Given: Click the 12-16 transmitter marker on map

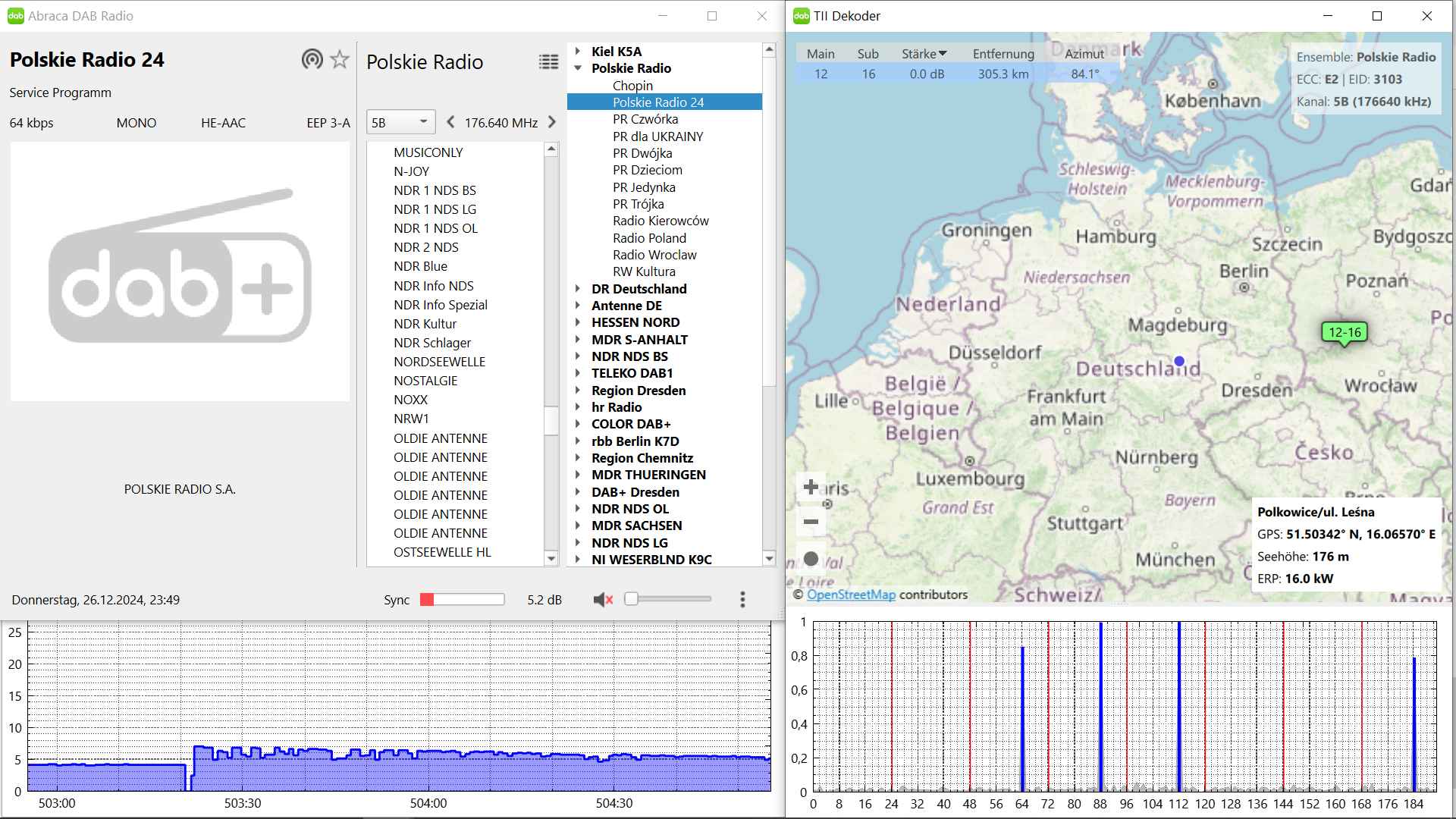Looking at the screenshot, I should point(1344,332).
